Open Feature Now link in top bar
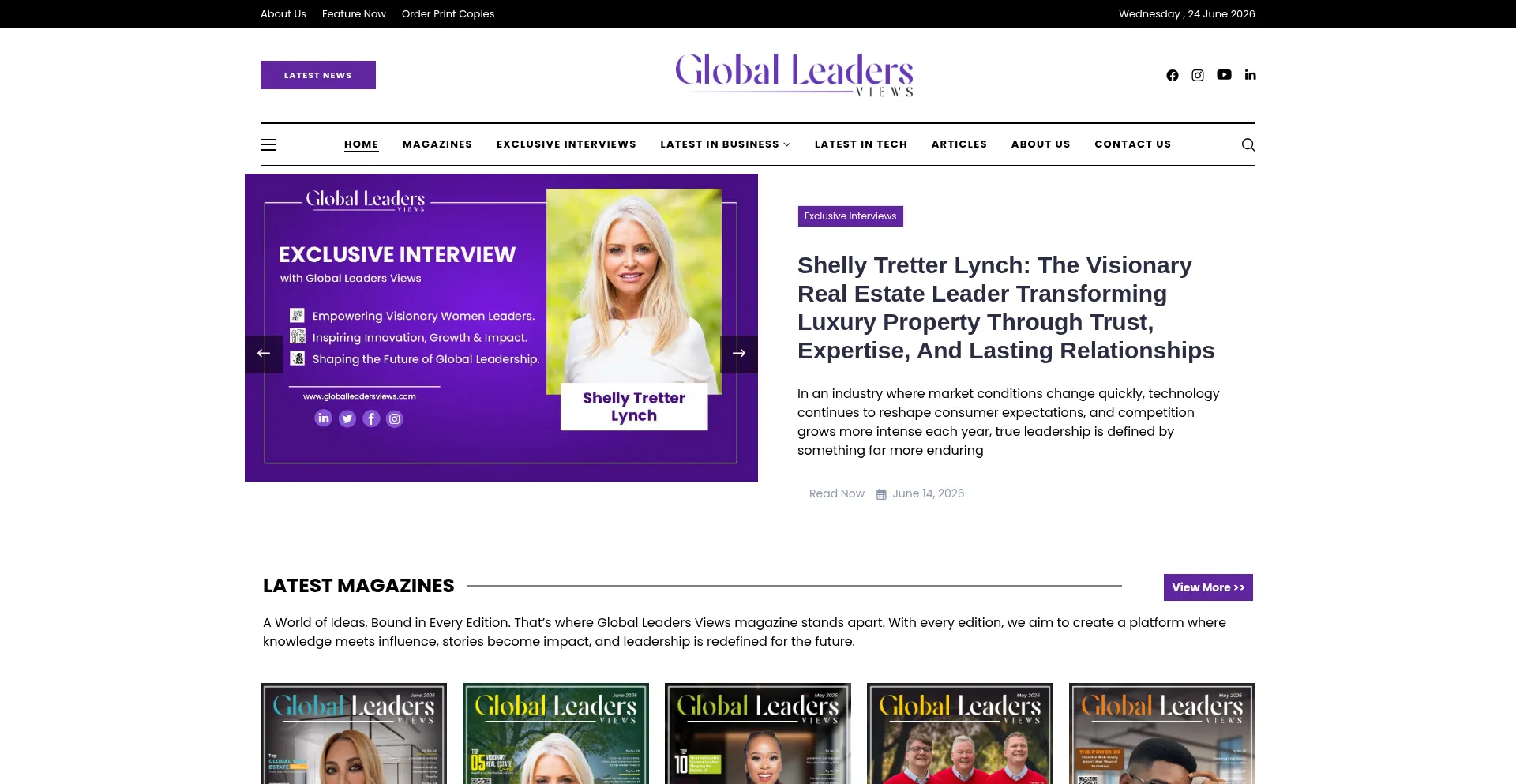Image resolution: width=1516 pixels, height=784 pixels. click(354, 14)
